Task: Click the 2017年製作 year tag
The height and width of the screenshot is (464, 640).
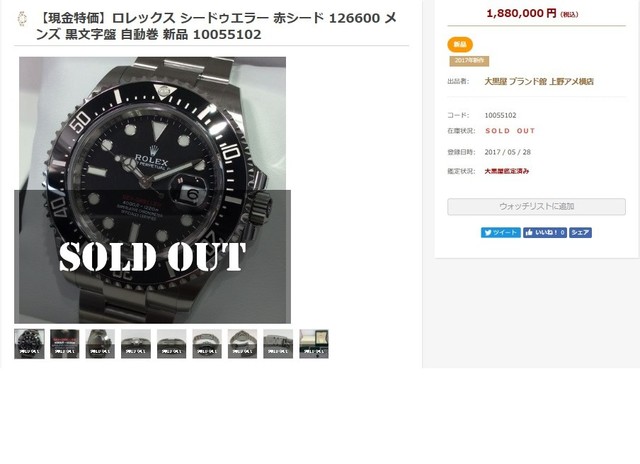Action: 469,61
